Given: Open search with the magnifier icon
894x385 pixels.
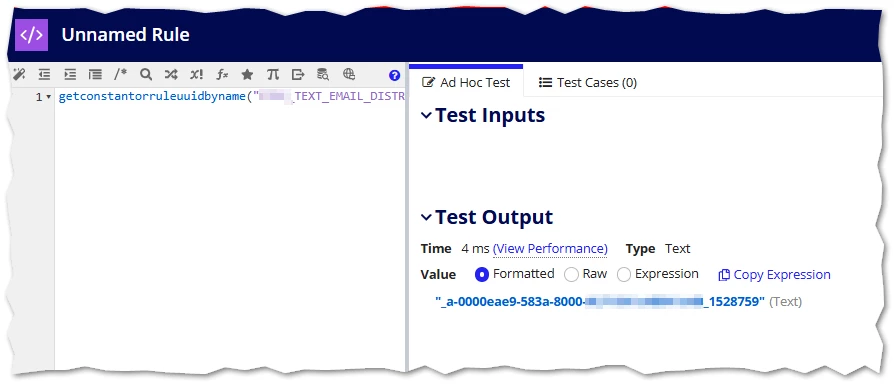Looking at the screenshot, I should (x=146, y=74).
